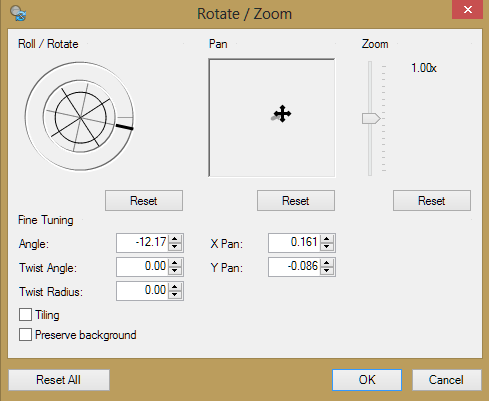Image resolution: width=489 pixels, height=401 pixels.
Task: Confirm with the OK button
Action: coord(367,380)
